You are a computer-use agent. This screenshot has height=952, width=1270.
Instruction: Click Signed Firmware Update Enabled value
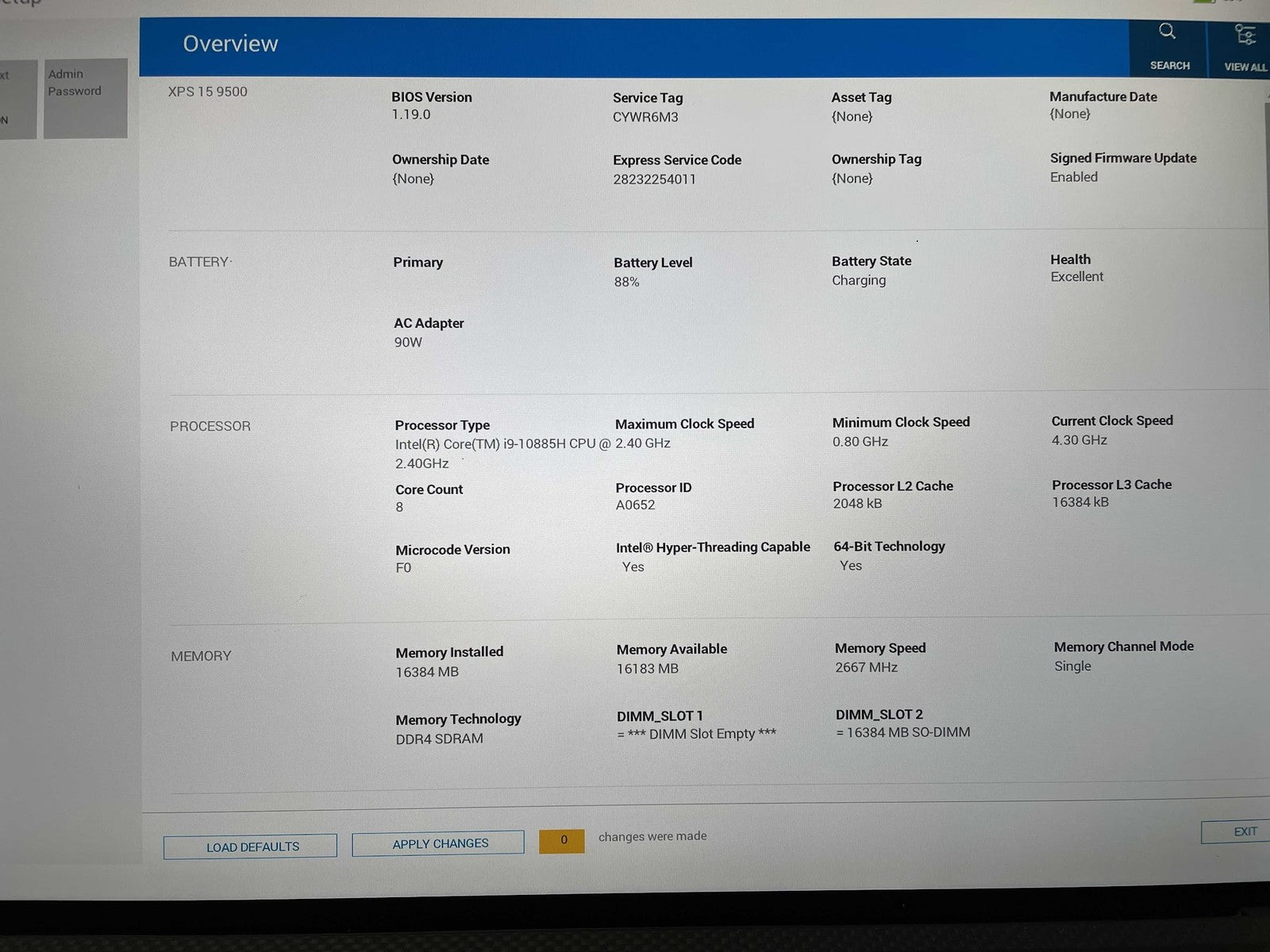pos(1074,177)
